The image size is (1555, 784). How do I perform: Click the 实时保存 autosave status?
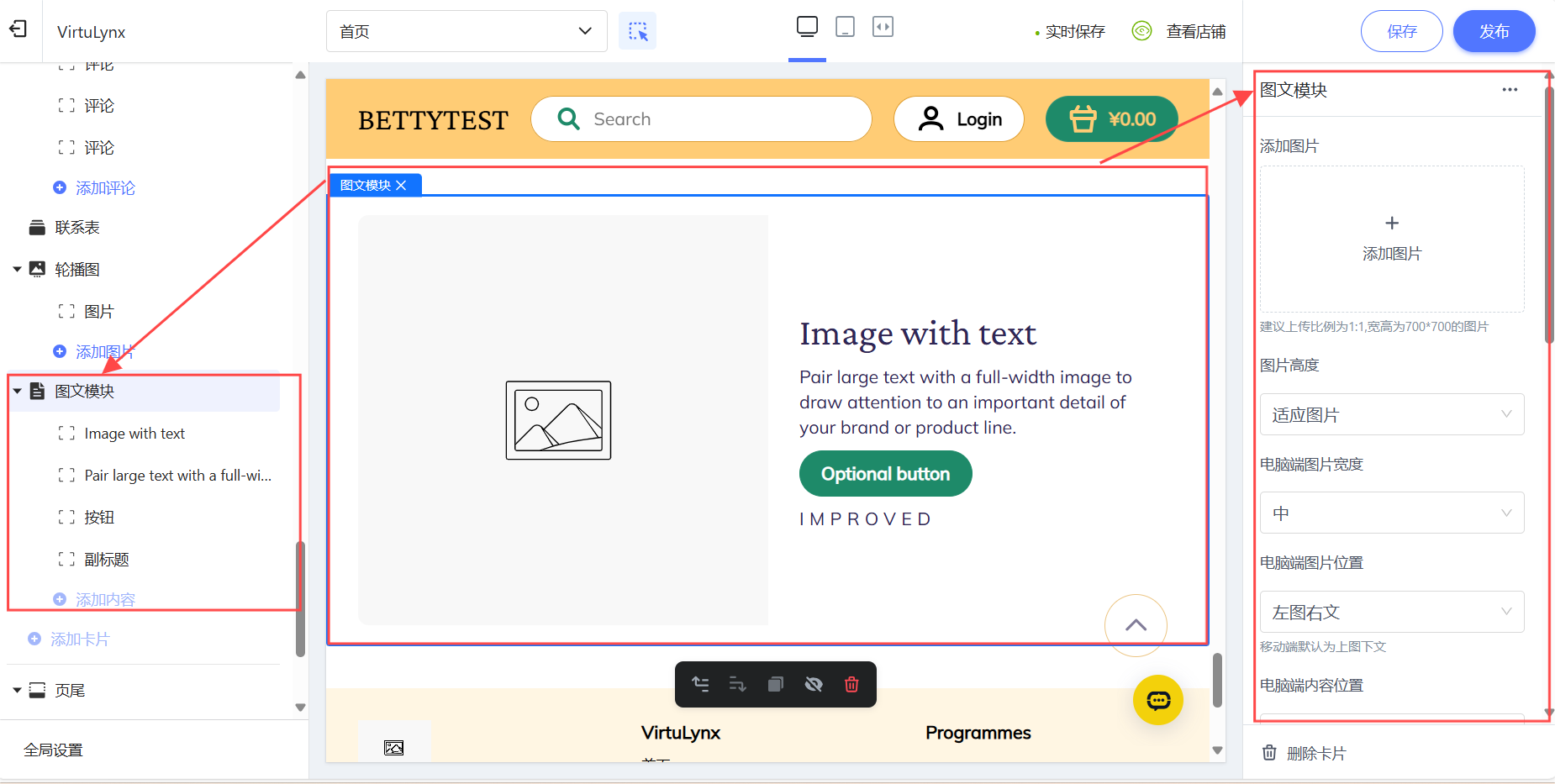(x=1075, y=31)
